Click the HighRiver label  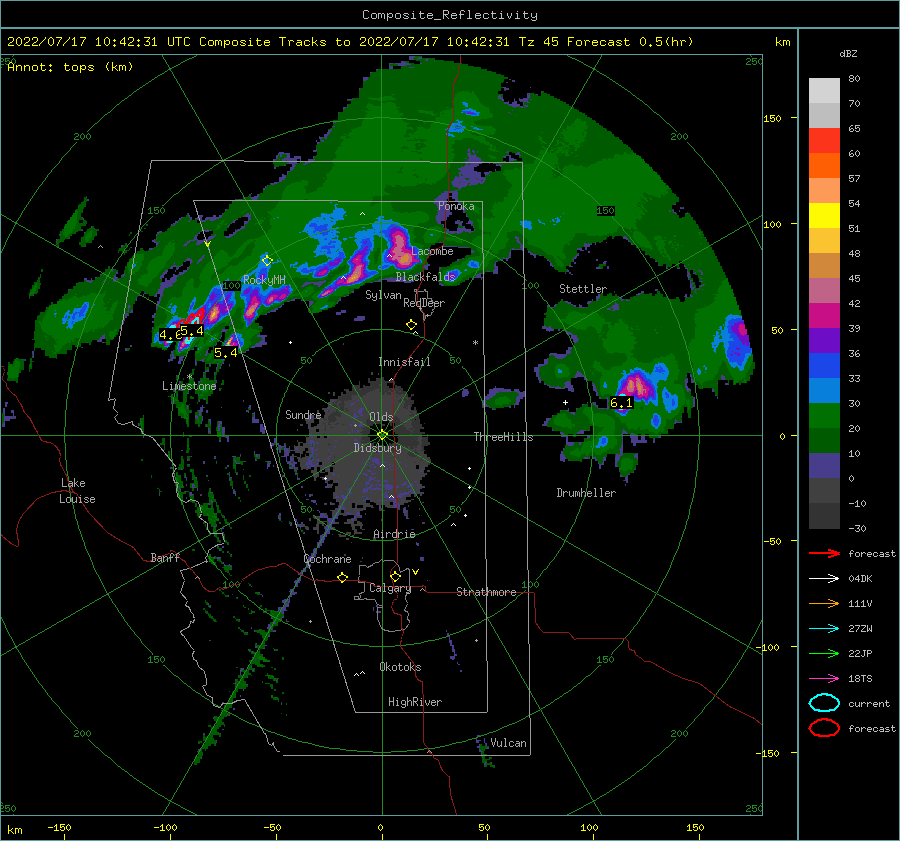click(415, 702)
